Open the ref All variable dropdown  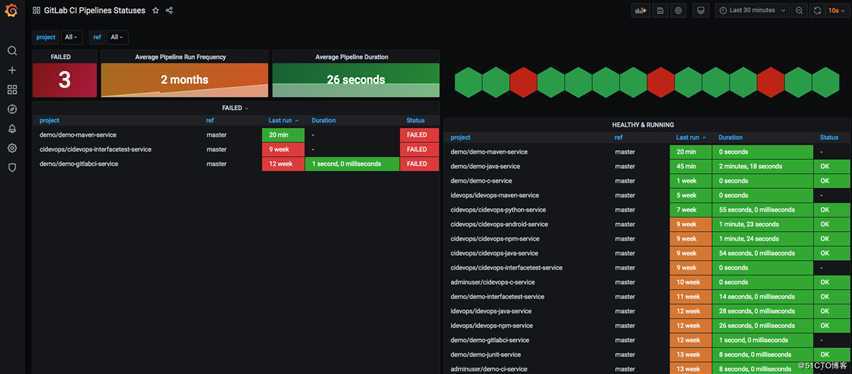click(117, 37)
